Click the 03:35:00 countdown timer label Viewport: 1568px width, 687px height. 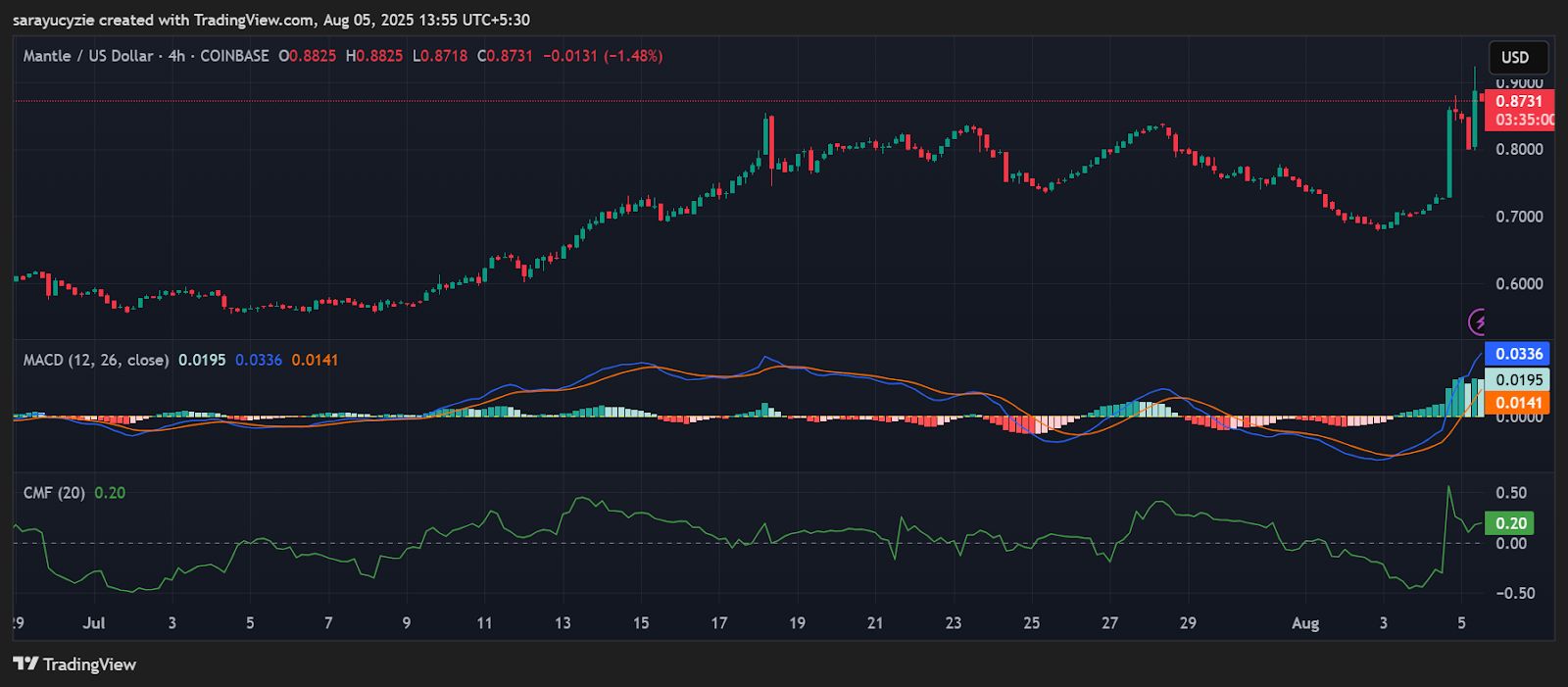tap(1523, 120)
